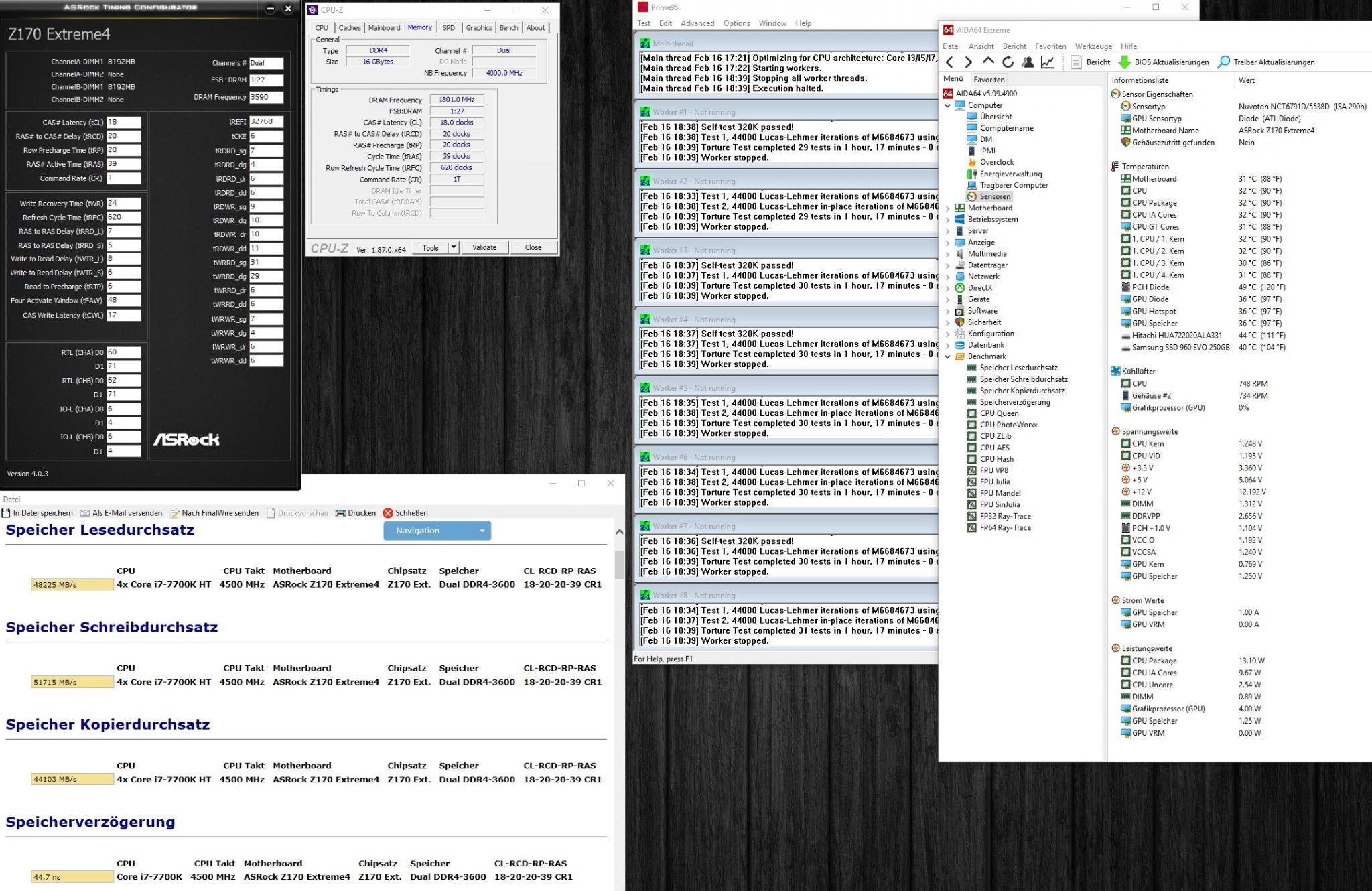Screen dimensions: 1372x891
Task: Click the 44.7 ns latency result bar
Action: [72, 877]
